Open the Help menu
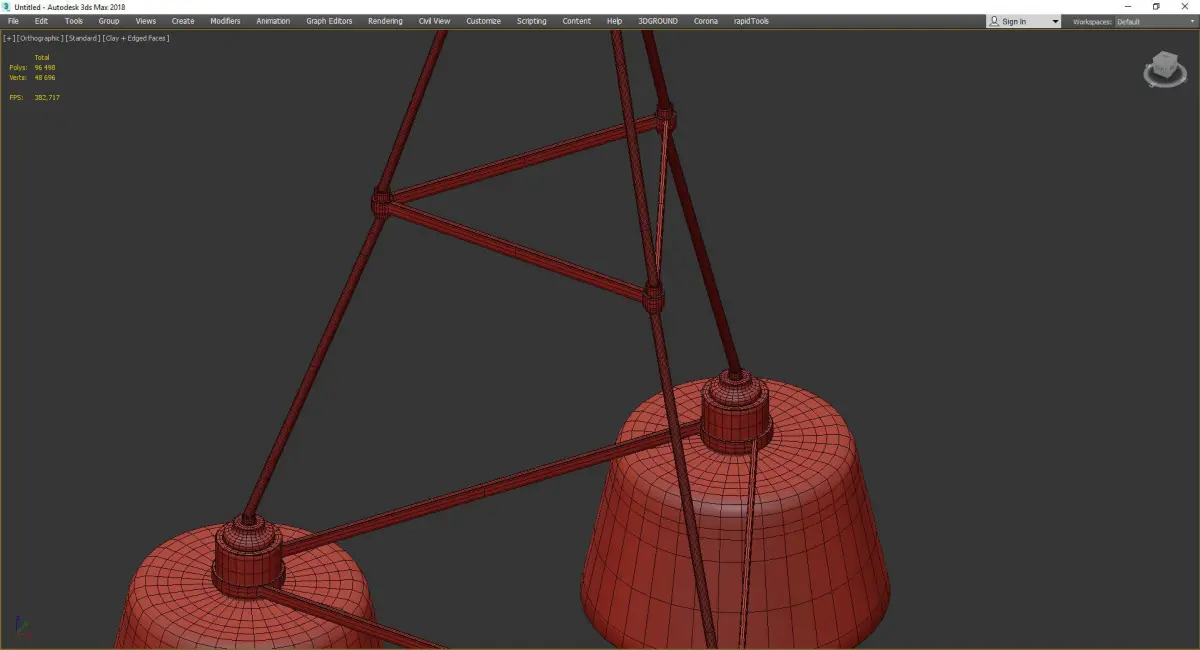 614,21
